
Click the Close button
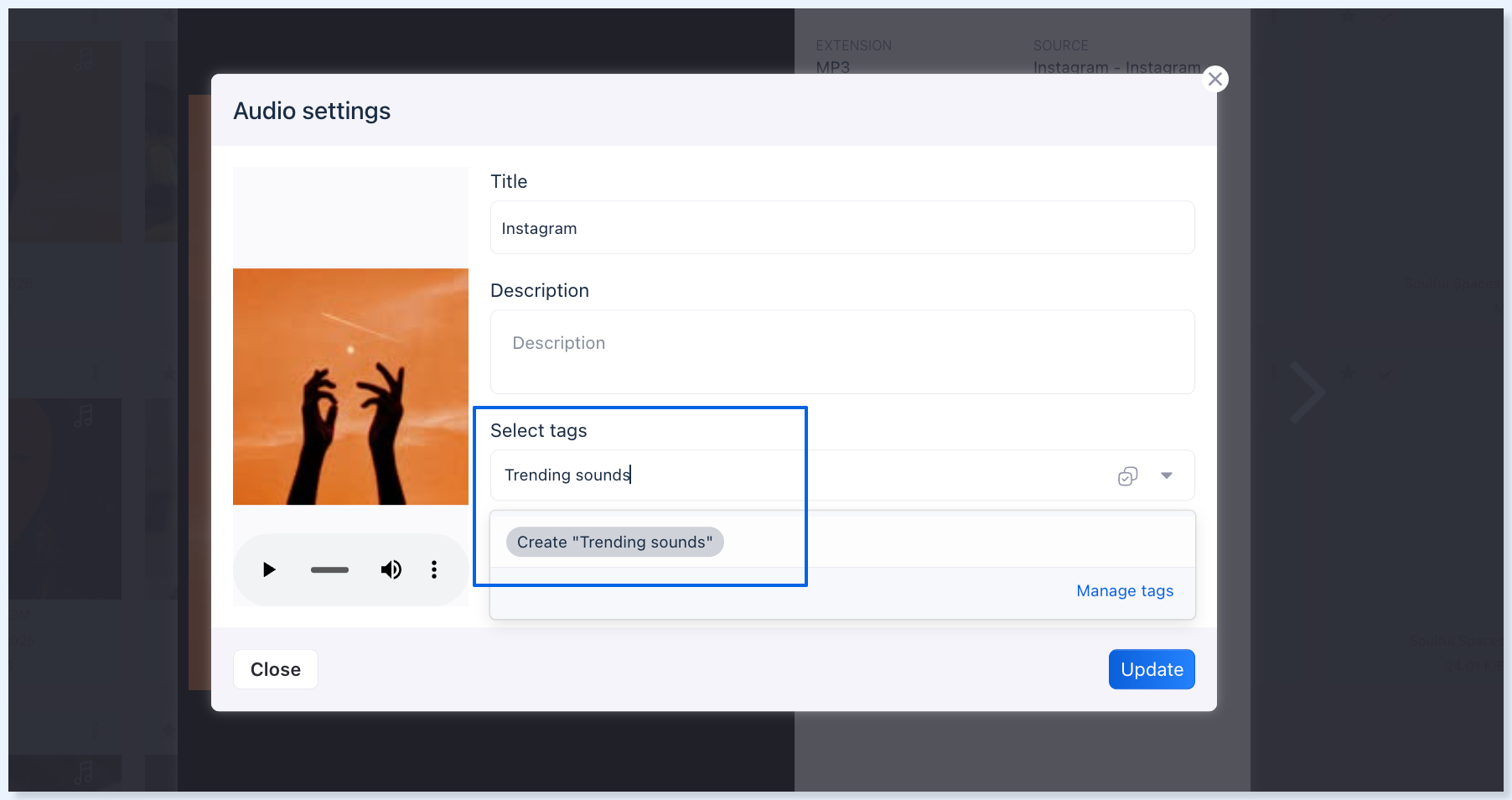coord(276,670)
